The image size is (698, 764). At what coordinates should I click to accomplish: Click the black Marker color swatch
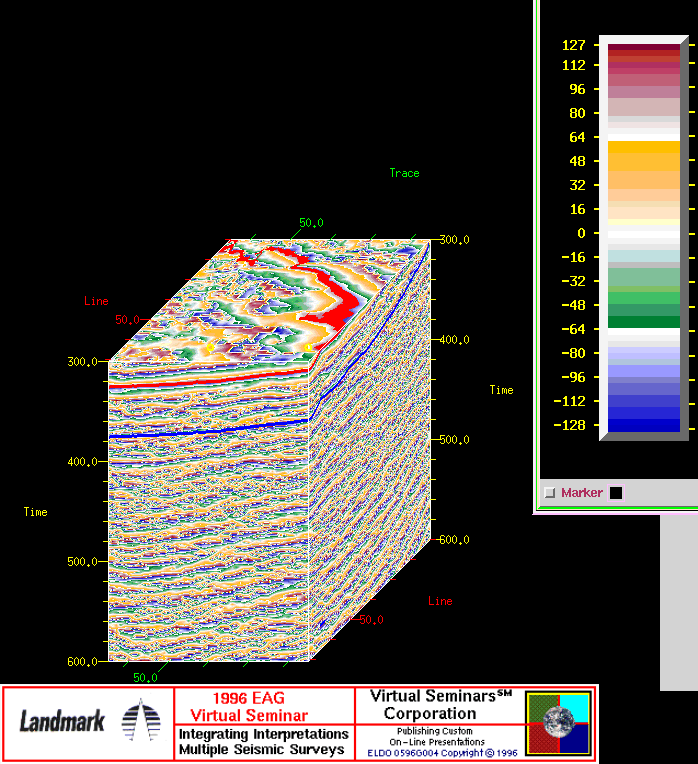point(616,493)
